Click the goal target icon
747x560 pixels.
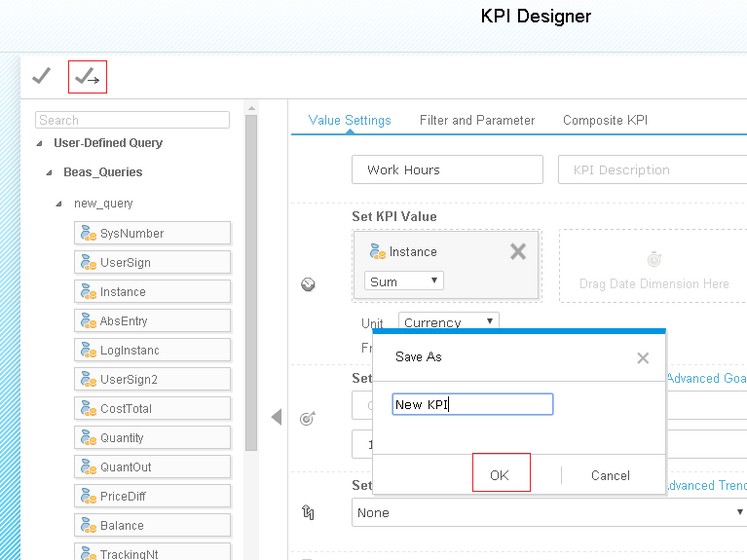pos(308,419)
